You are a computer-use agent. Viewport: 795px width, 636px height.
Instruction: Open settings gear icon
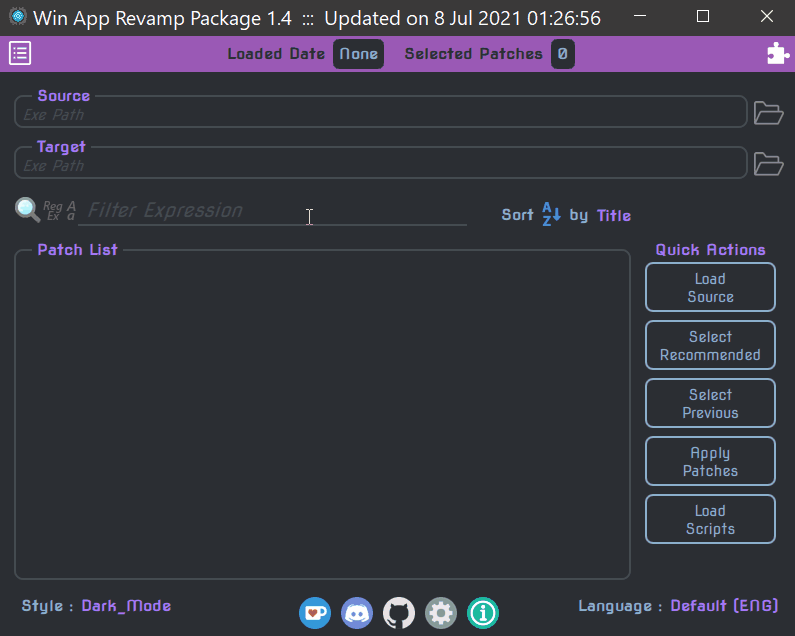pos(441,613)
